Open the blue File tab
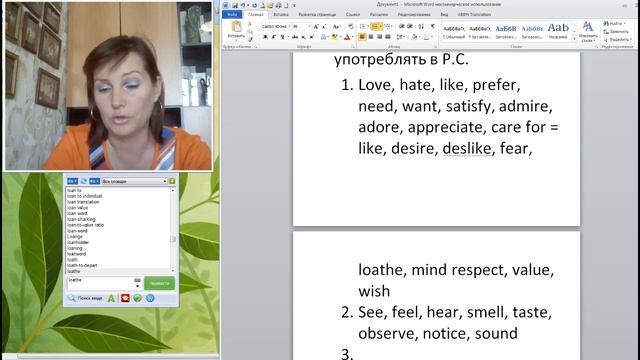Image resolution: width=640 pixels, height=360 pixels. (x=232, y=15)
